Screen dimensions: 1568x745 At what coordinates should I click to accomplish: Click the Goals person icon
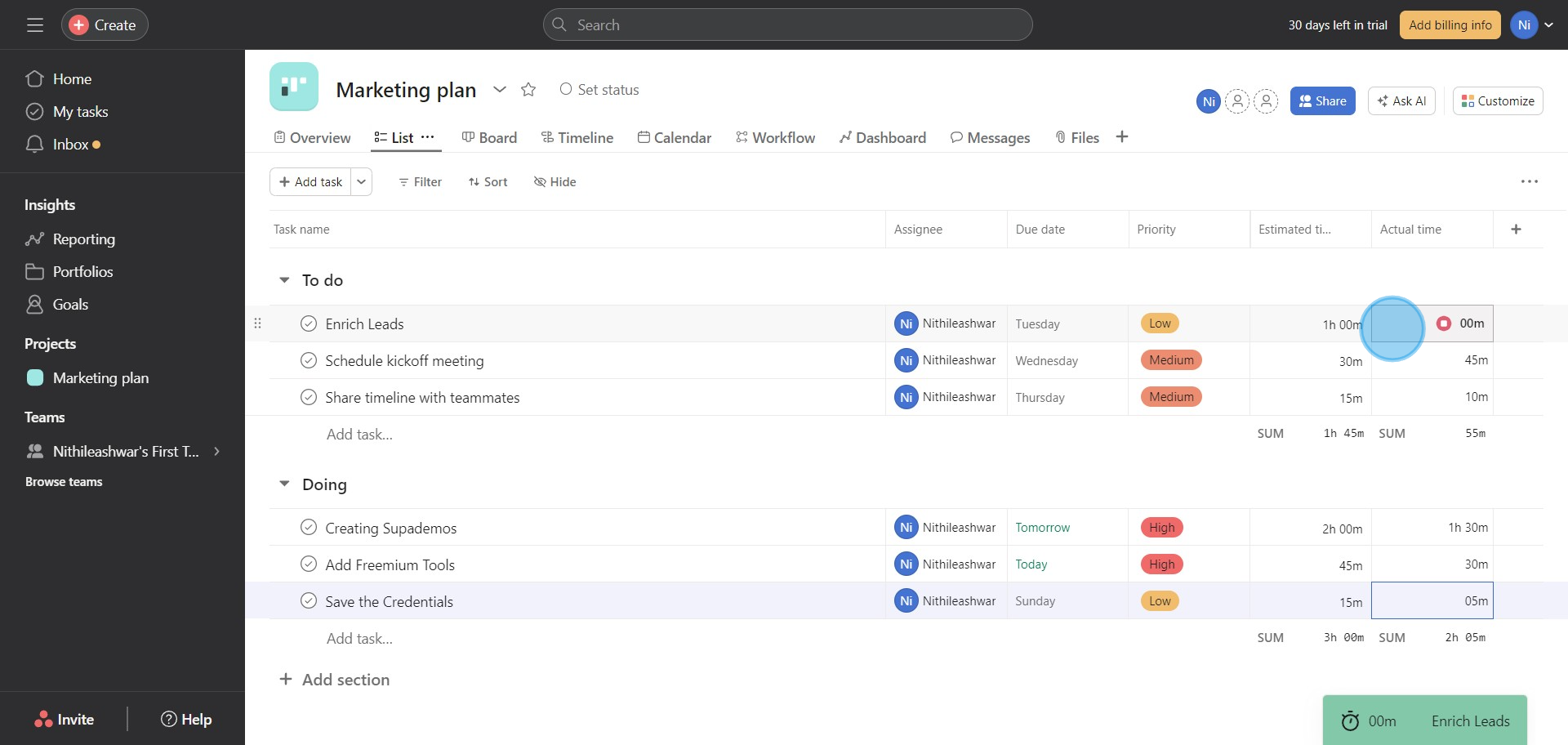[x=34, y=305]
